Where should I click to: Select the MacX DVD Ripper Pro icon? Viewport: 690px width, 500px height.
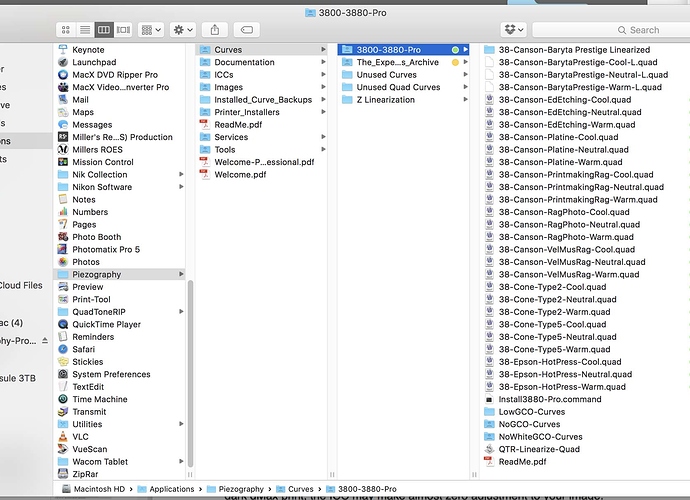point(63,75)
